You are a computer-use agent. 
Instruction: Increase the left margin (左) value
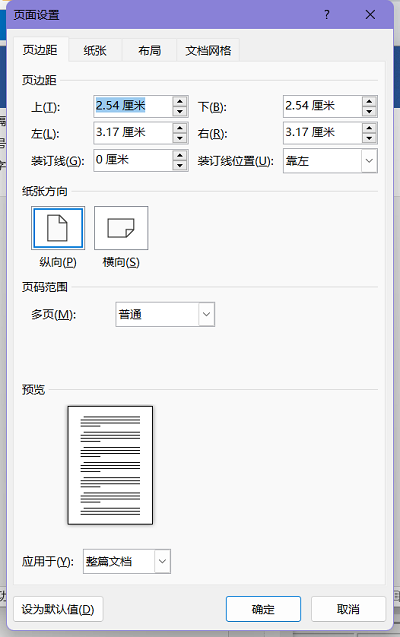click(x=179, y=128)
